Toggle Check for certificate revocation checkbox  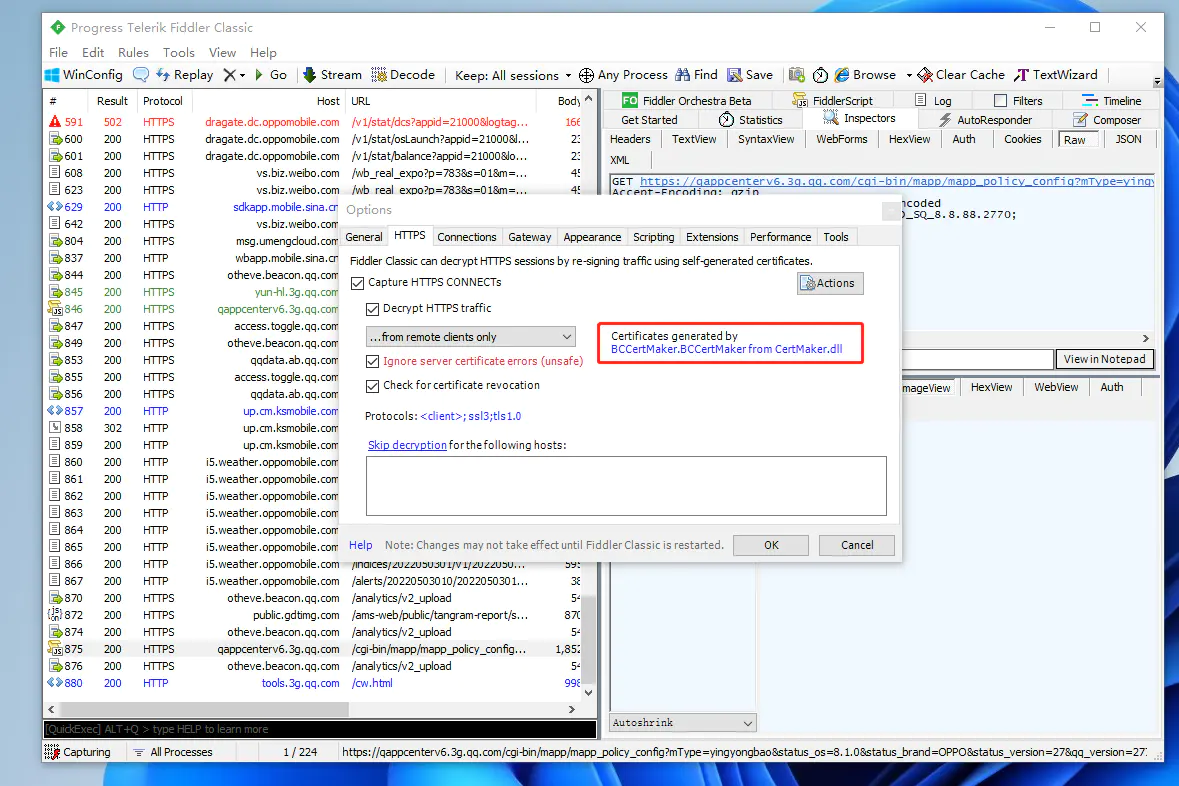pyautogui.click(x=372, y=386)
